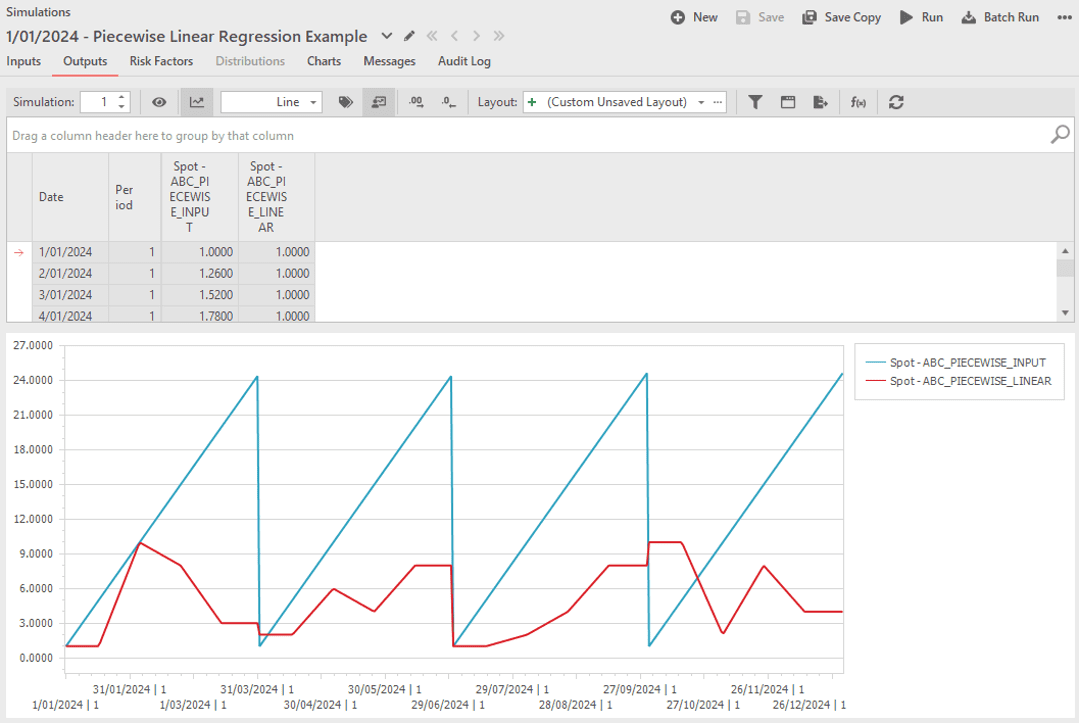This screenshot has width=1079, height=723.
Task: Switch to the Risk Factors tab
Action: [161, 61]
